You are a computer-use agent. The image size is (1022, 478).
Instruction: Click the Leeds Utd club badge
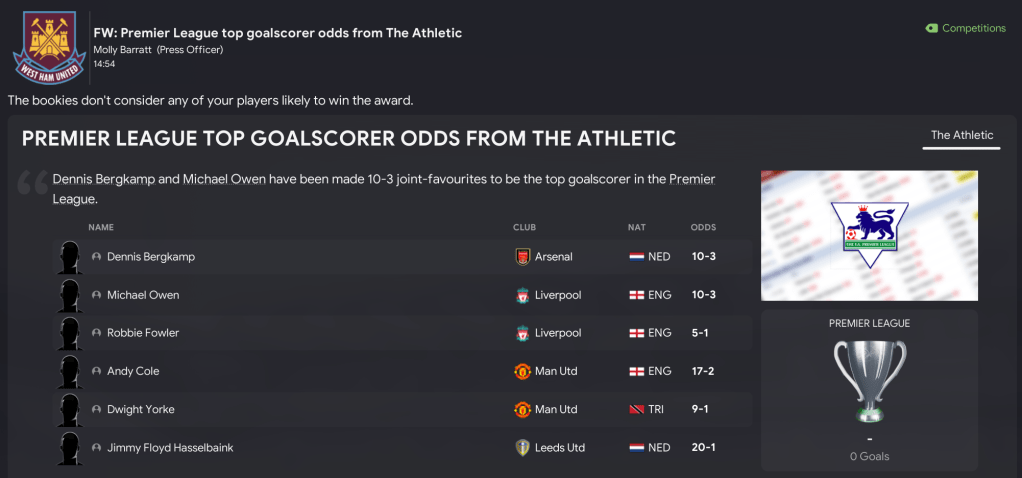522,448
